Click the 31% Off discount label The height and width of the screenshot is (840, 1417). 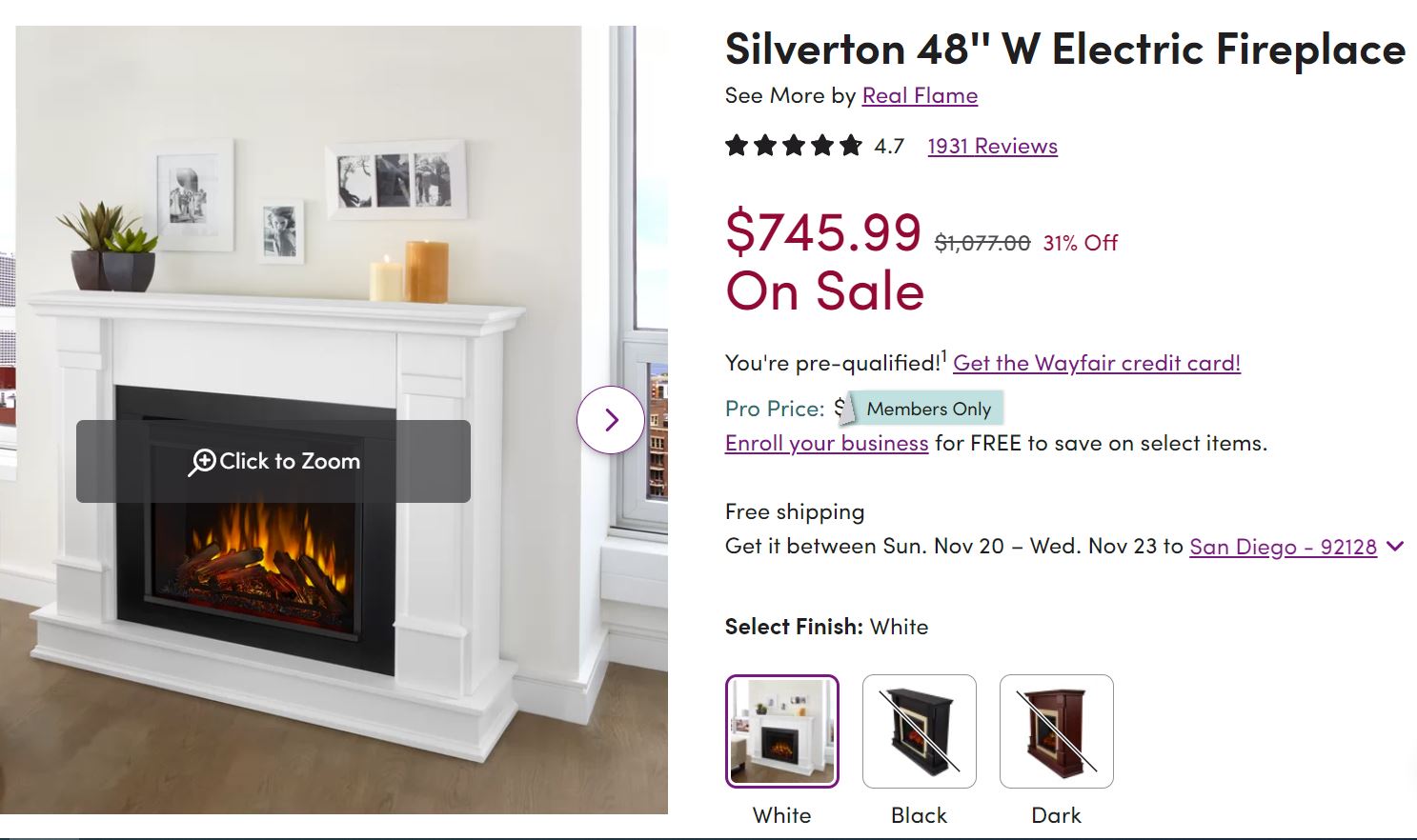[1080, 243]
